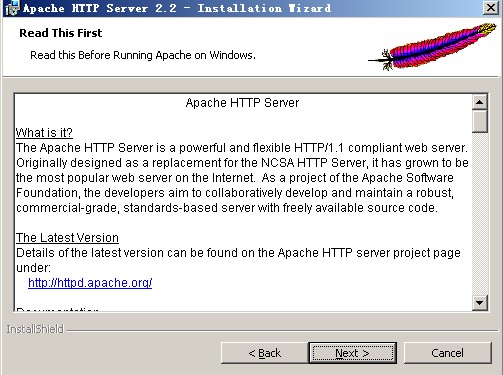
Task: Click the installer icon in the title bar
Action: (12, 8)
